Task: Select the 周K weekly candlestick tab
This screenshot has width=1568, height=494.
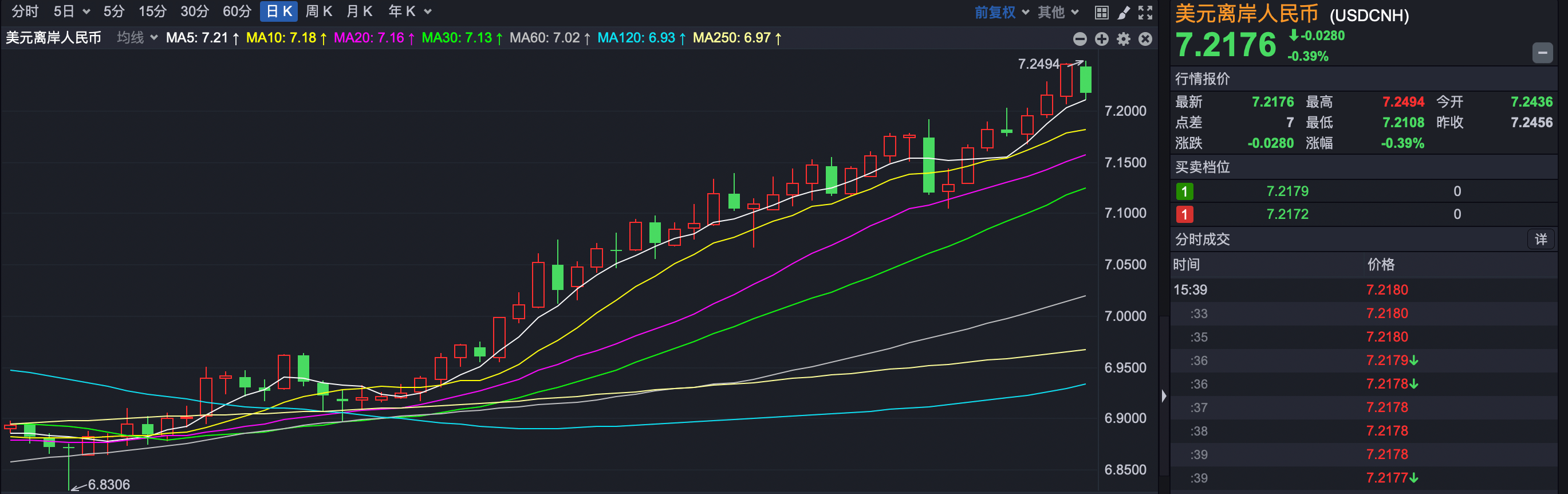Action: tap(318, 11)
